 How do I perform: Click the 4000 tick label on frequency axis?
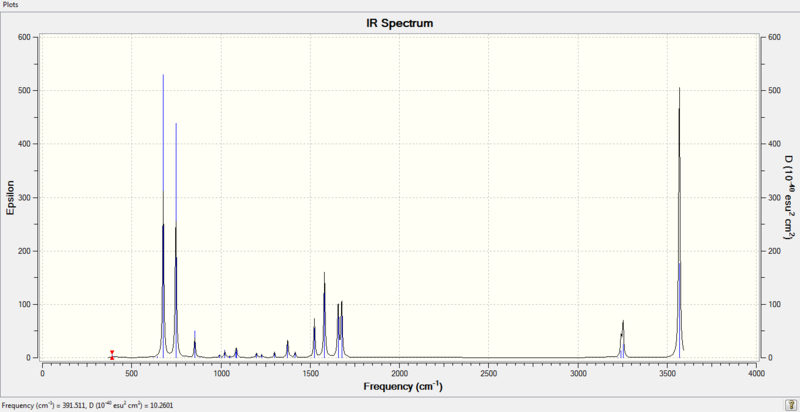click(x=757, y=373)
